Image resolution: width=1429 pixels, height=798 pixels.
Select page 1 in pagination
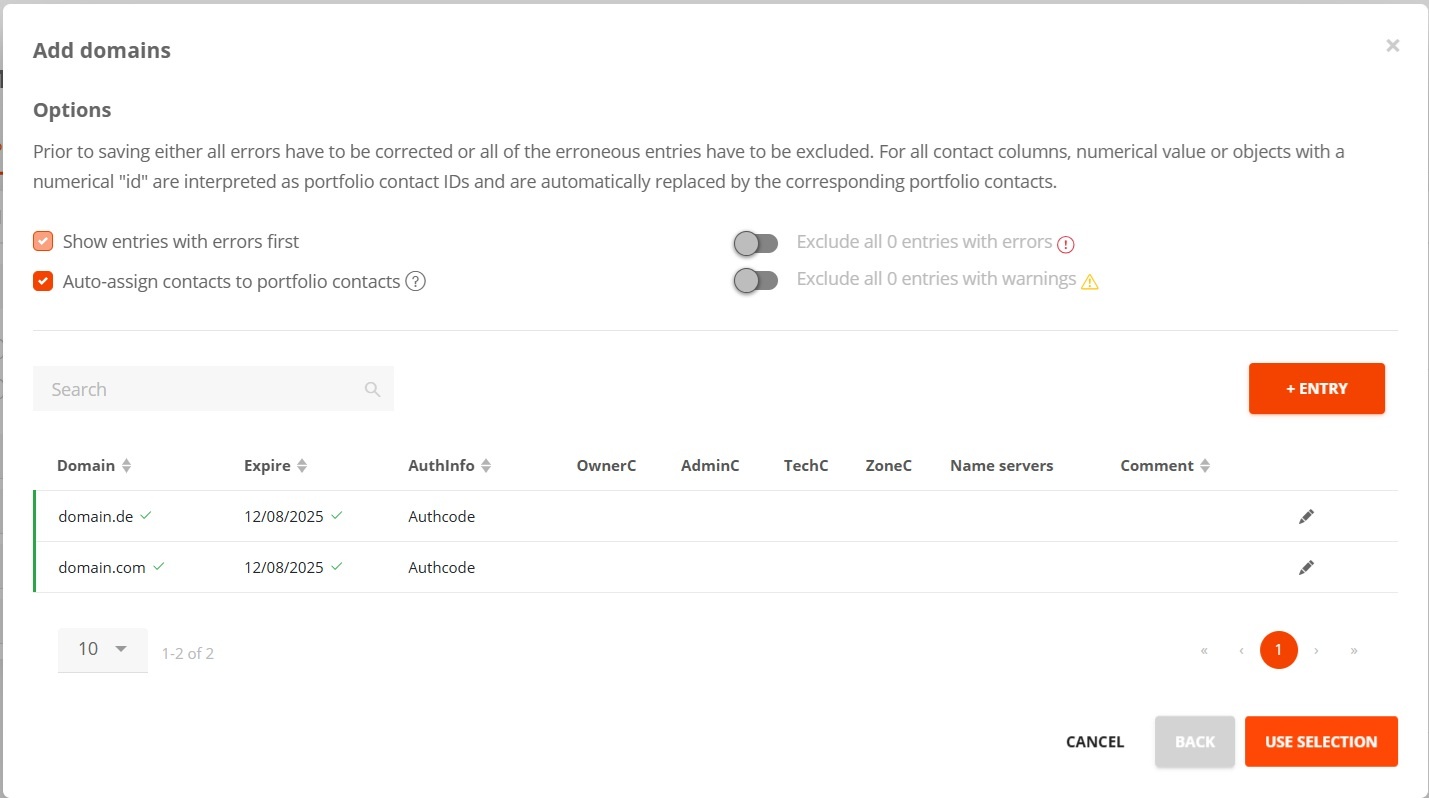pos(1279,650)
